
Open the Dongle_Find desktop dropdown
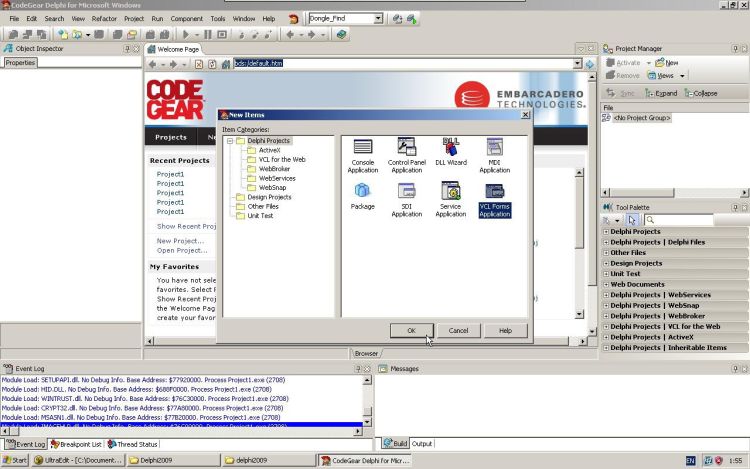point(378,19)
